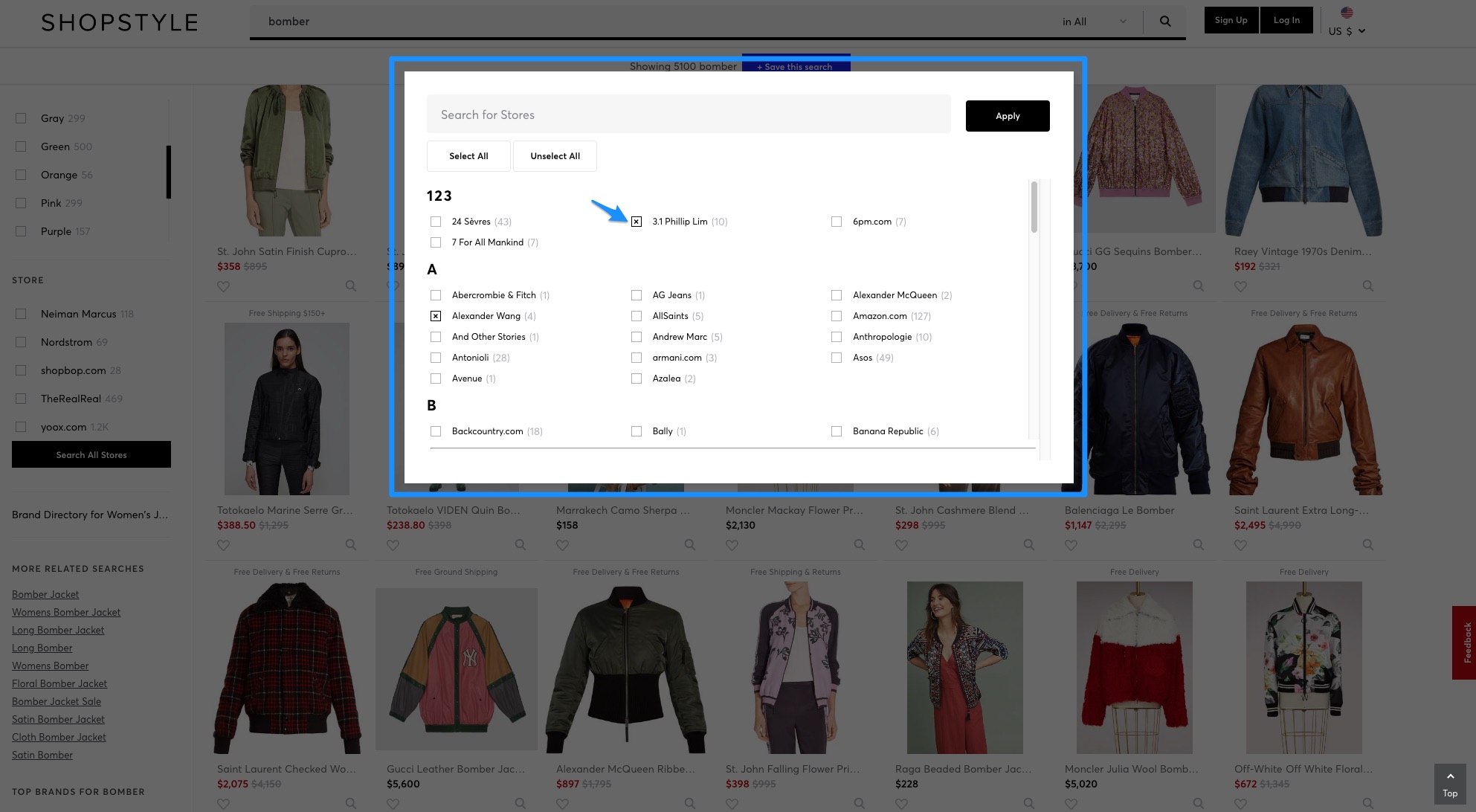Check the 24 Sèvres store box
The image size is (1476, 812).
(x=436, y=222)
